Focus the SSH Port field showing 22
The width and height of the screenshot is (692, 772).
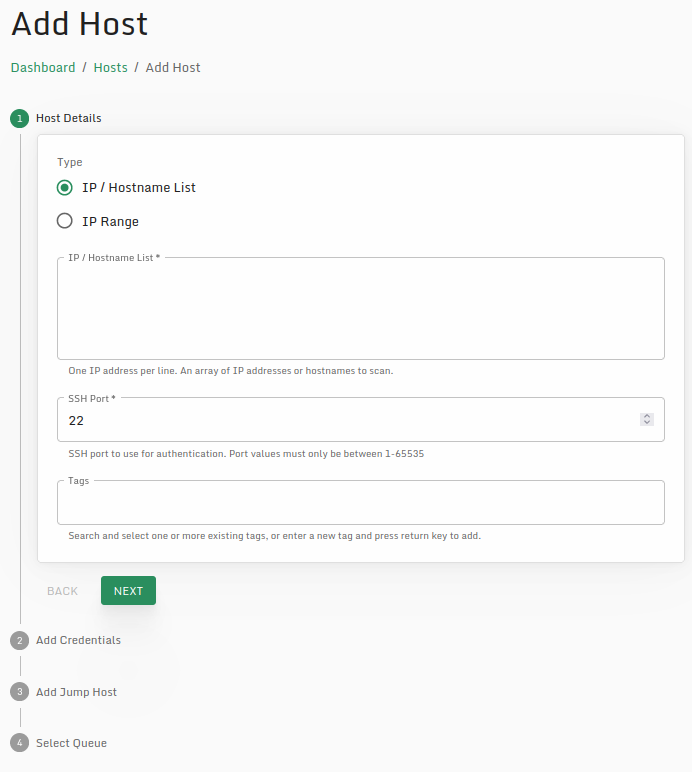tap(361, 419)
